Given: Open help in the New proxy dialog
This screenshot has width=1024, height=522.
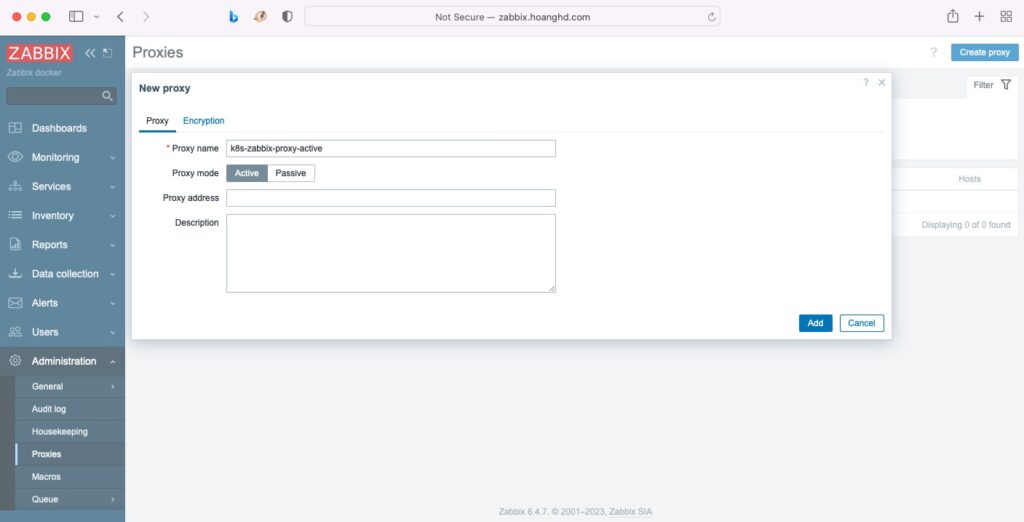Looking at the screenshot, I should 866,82.
